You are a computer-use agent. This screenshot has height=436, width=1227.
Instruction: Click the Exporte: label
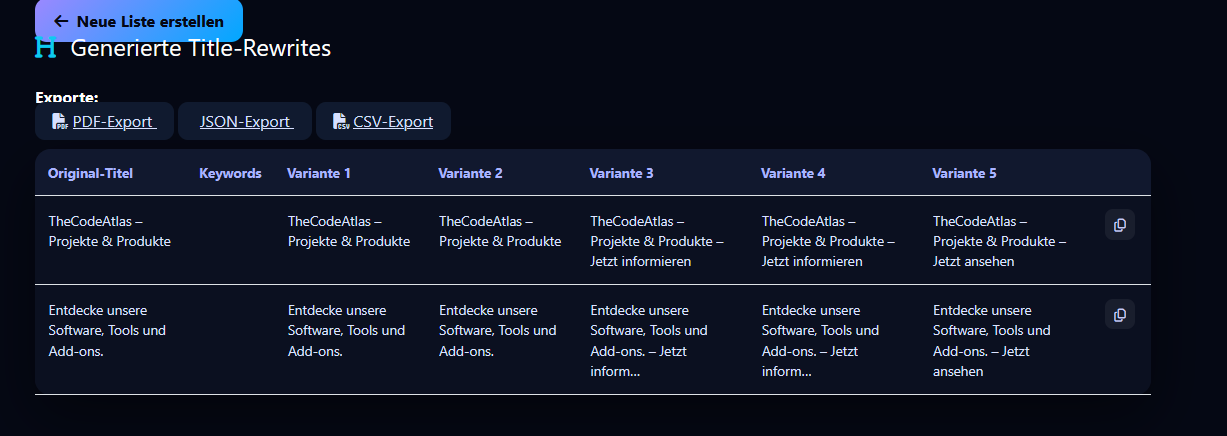tap(67, 97)
